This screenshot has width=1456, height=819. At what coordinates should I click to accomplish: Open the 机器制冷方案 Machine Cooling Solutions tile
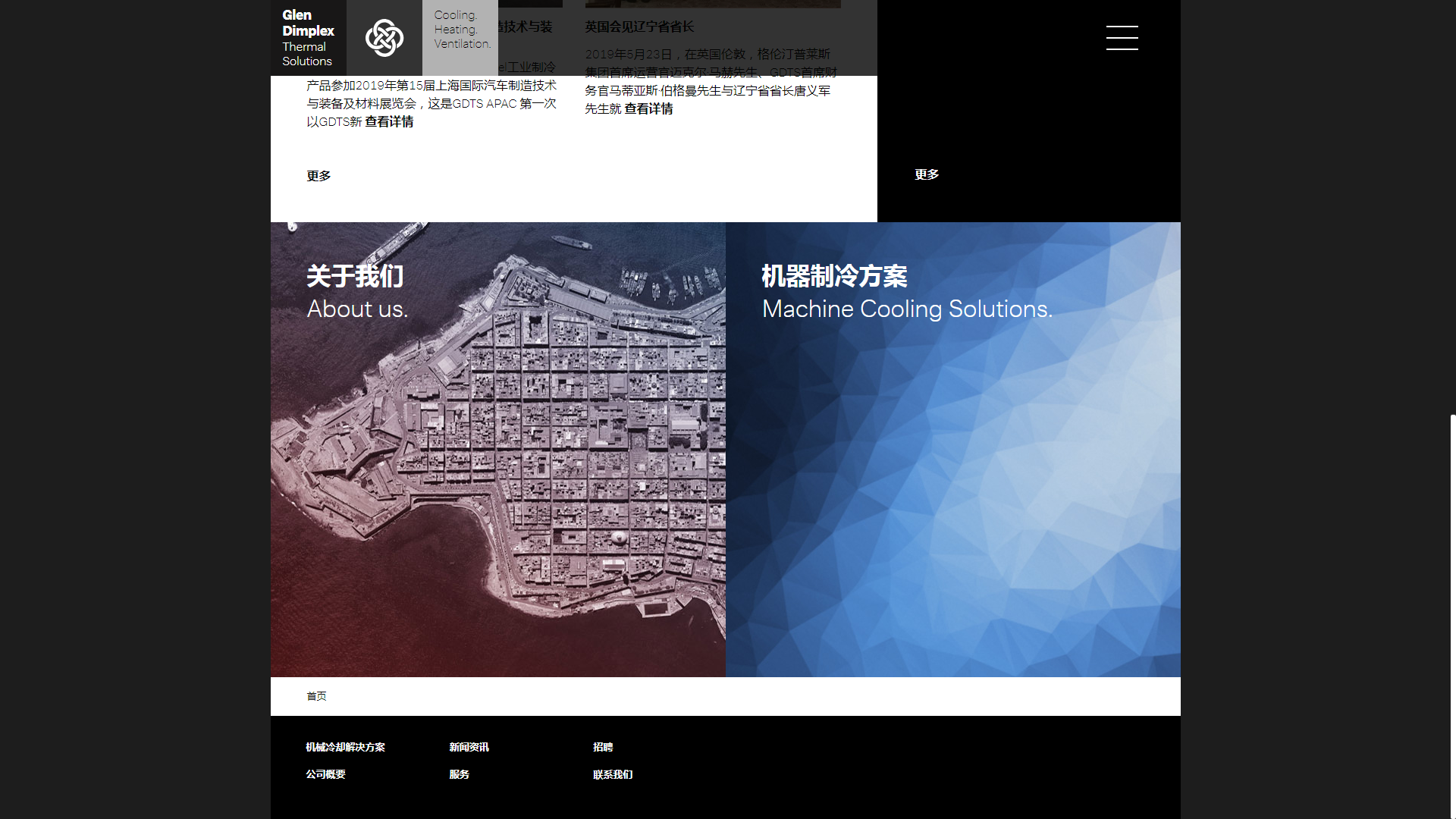click(953, 450)
